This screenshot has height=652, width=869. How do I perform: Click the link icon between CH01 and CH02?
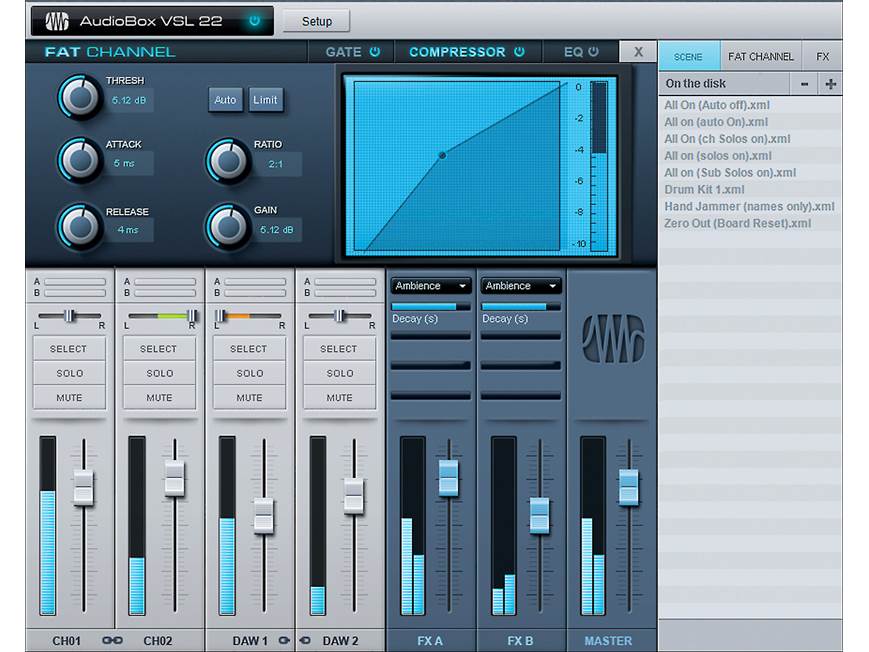(113, 641)
